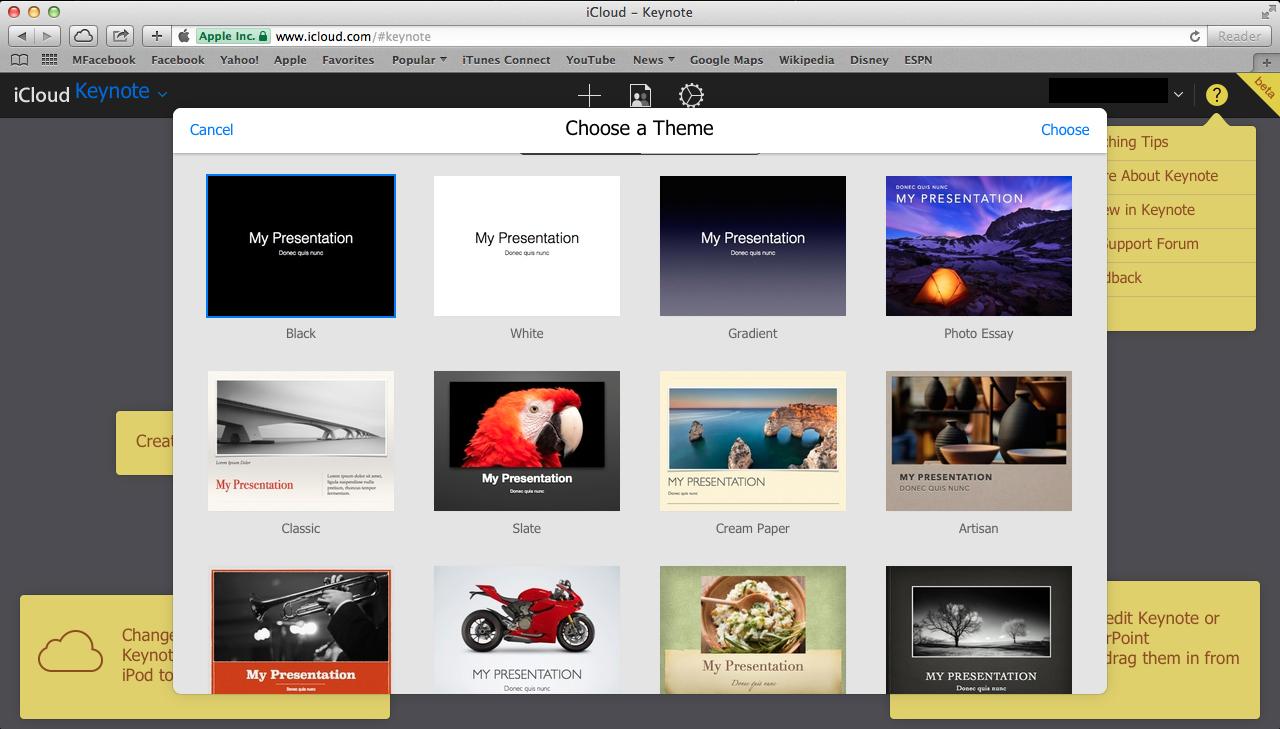Viewport: 1280px width, 729px height.
Task: Click the Keynote settings gear icon
Action: click(691, 95)
